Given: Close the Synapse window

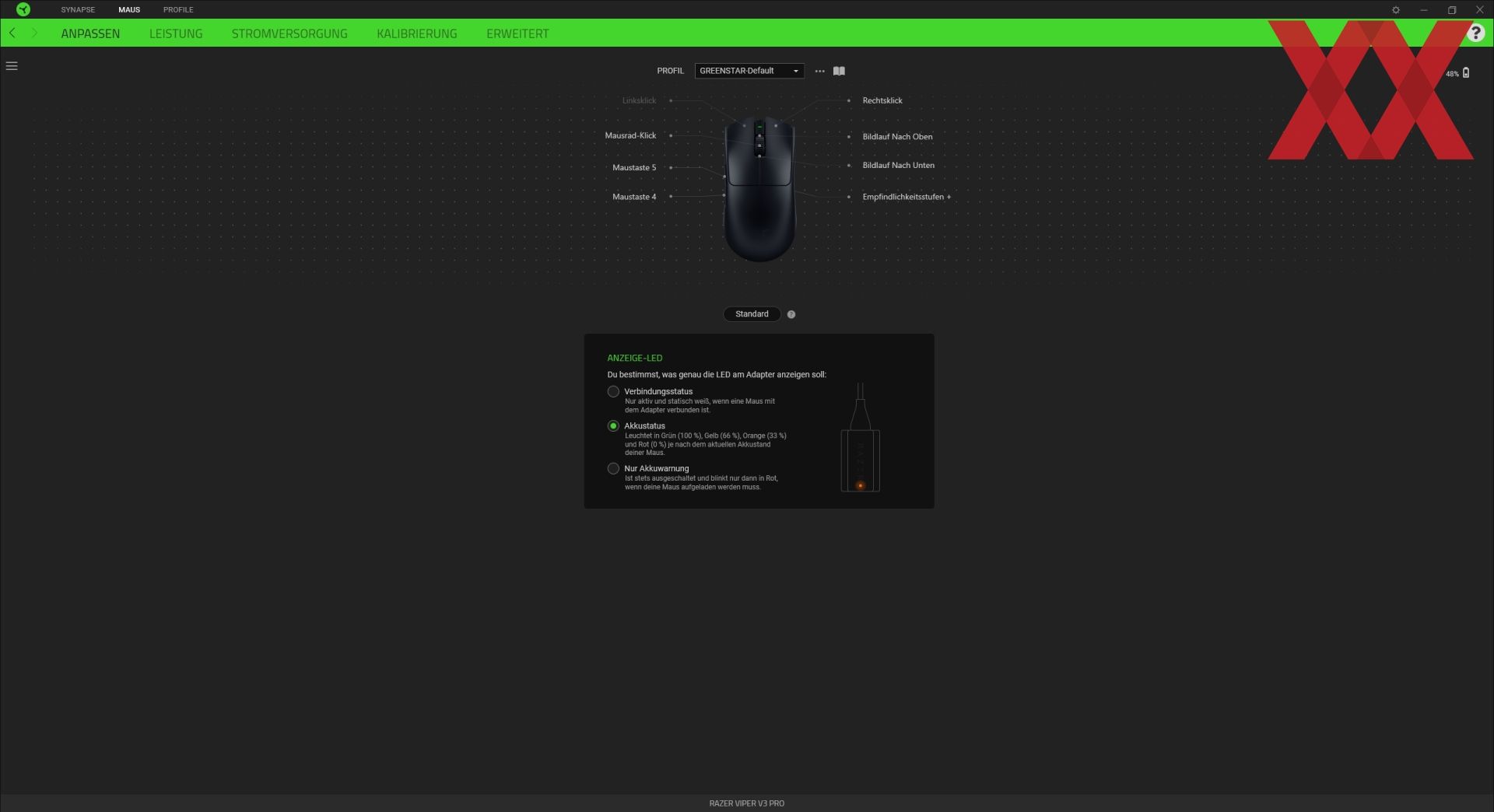Looking at the screenshot, I should click(1480, 10).
